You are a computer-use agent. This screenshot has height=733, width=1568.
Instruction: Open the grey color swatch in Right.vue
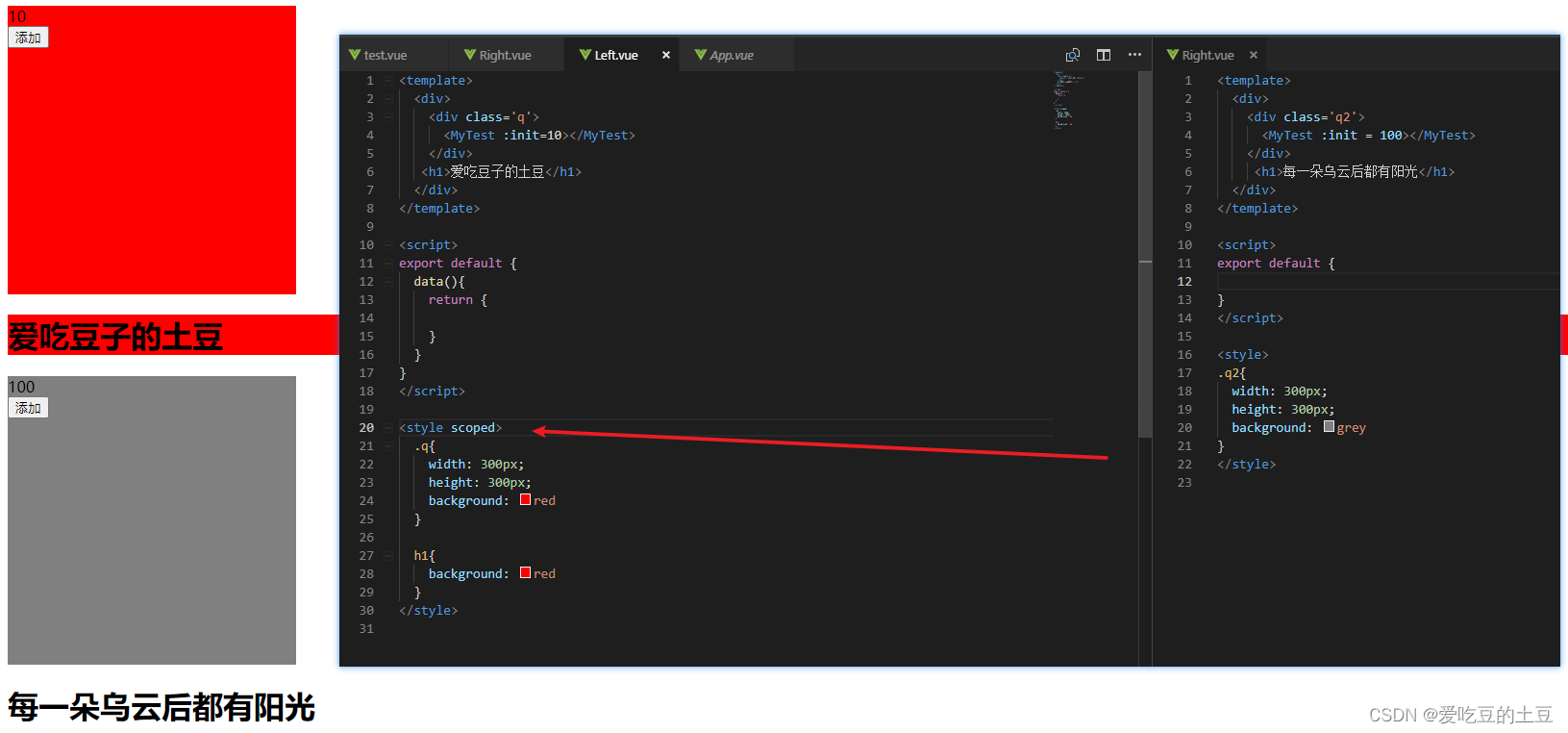click(x=1329, y=426)
